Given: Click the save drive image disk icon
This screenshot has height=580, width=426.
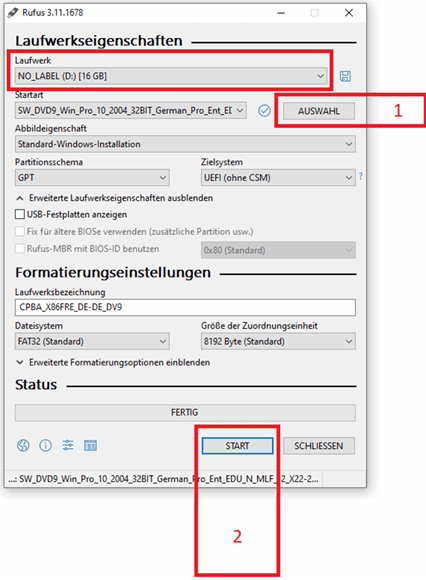Looking at the screenshot, I should coord(345,76).
